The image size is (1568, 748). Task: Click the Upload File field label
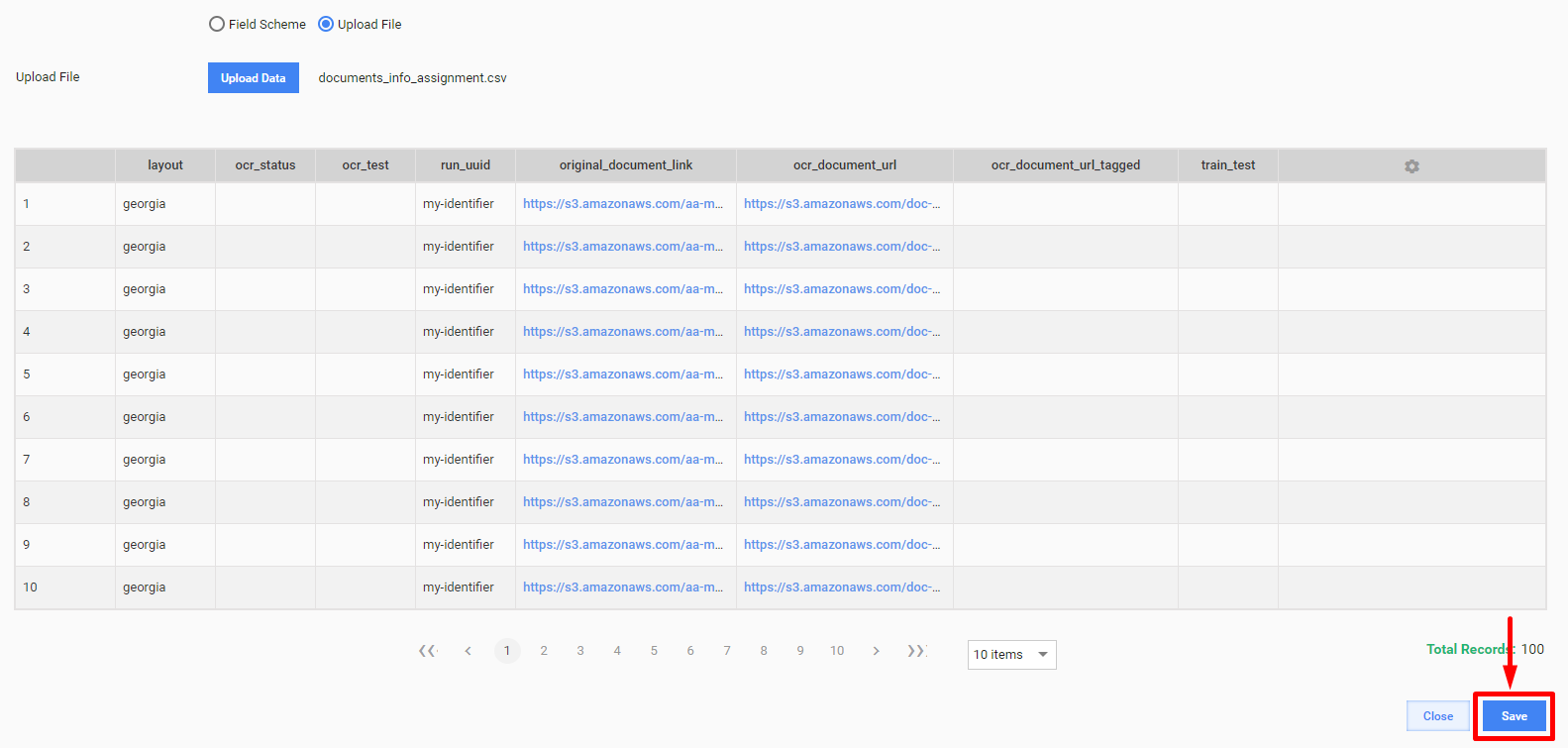coord(48,76)
